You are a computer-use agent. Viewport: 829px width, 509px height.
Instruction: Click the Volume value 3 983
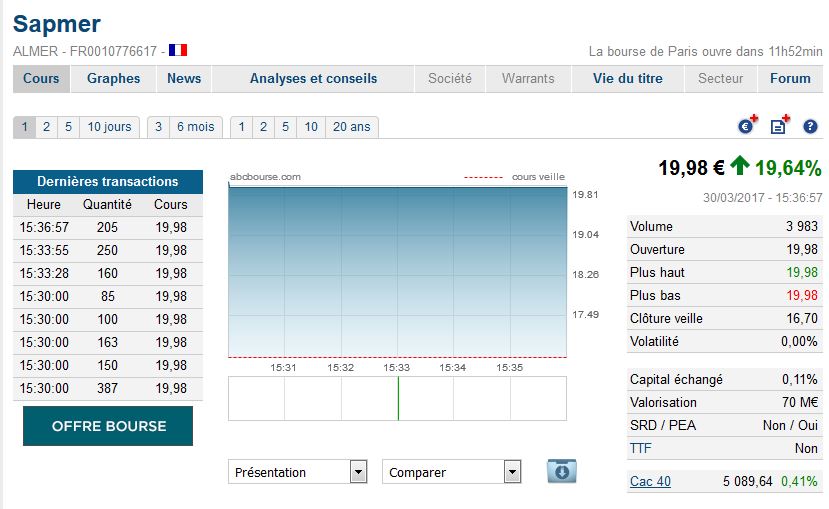(x=802, y=226)
